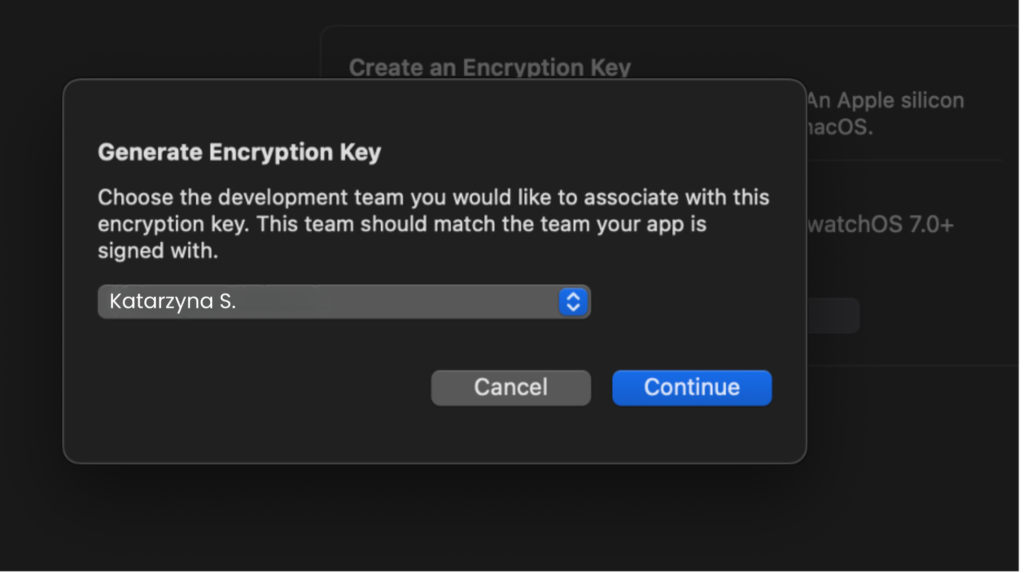Select the Katarzyna S. team name text
The width and height of the screenshot is (1024, 573).
tap(173, 301)
